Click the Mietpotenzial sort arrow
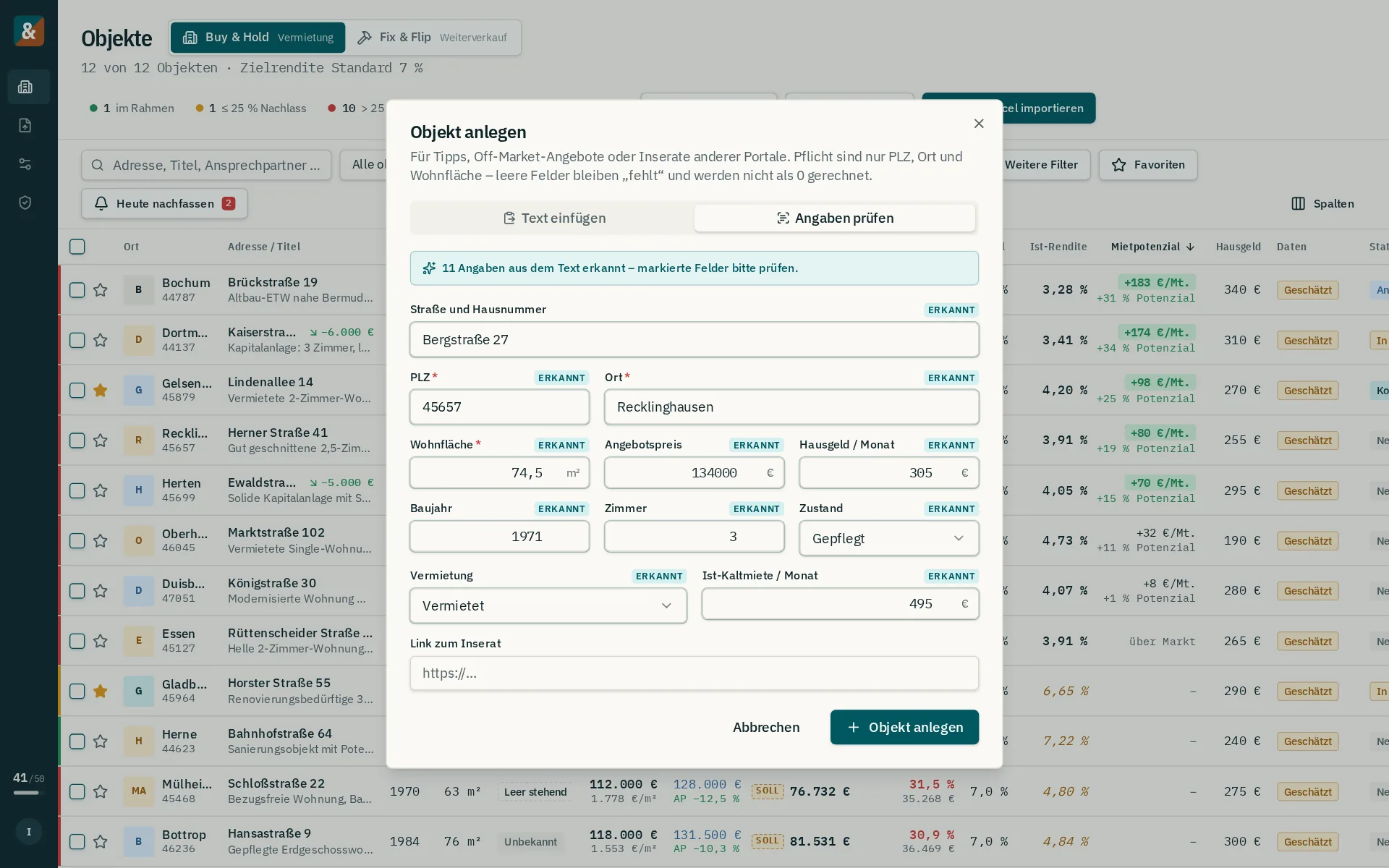The width and height of the screenshot is (1389, 868). coord(1190,247)
